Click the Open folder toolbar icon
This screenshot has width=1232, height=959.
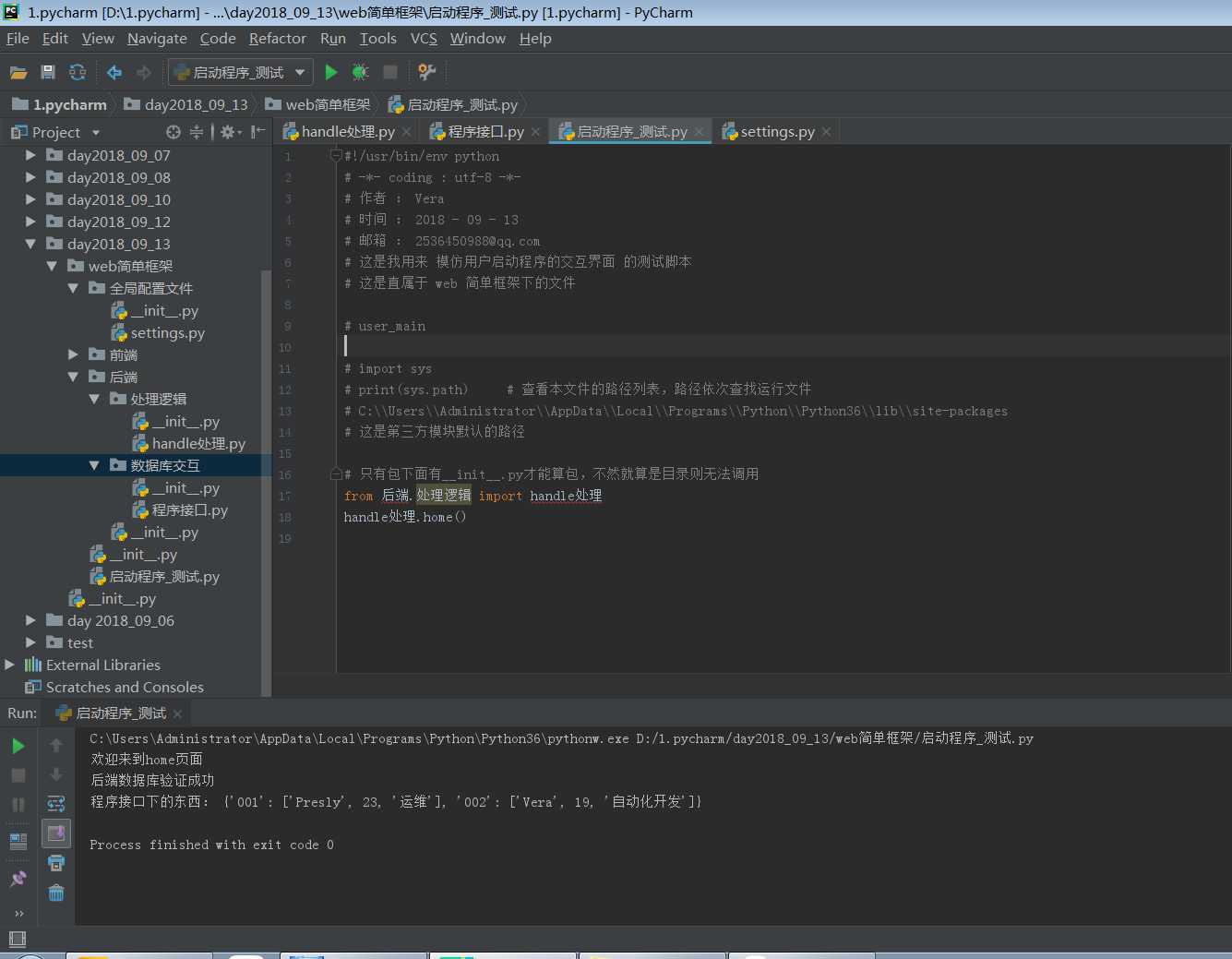pos(18,72)
